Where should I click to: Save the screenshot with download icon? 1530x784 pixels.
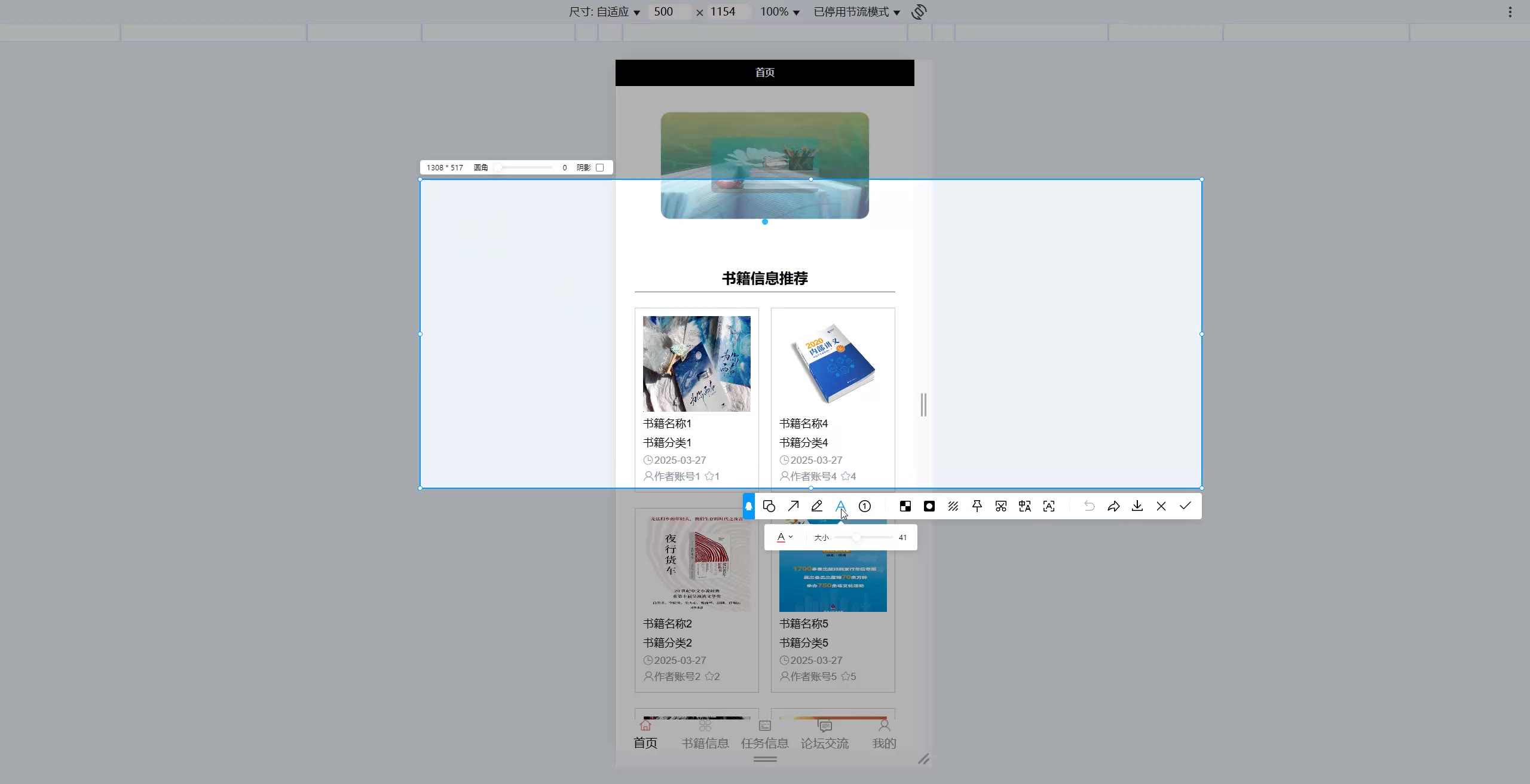(1137, 506)
